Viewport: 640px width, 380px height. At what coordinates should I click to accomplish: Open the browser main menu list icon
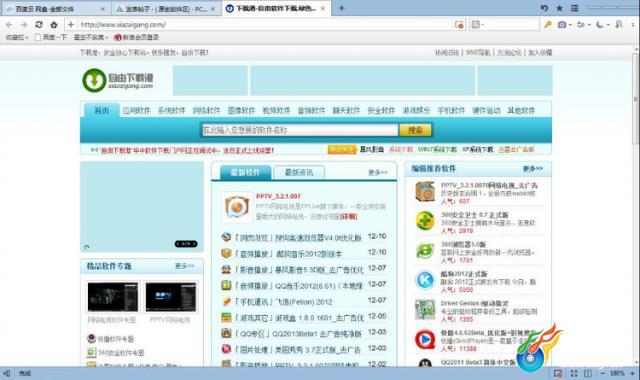pos(575,8)
